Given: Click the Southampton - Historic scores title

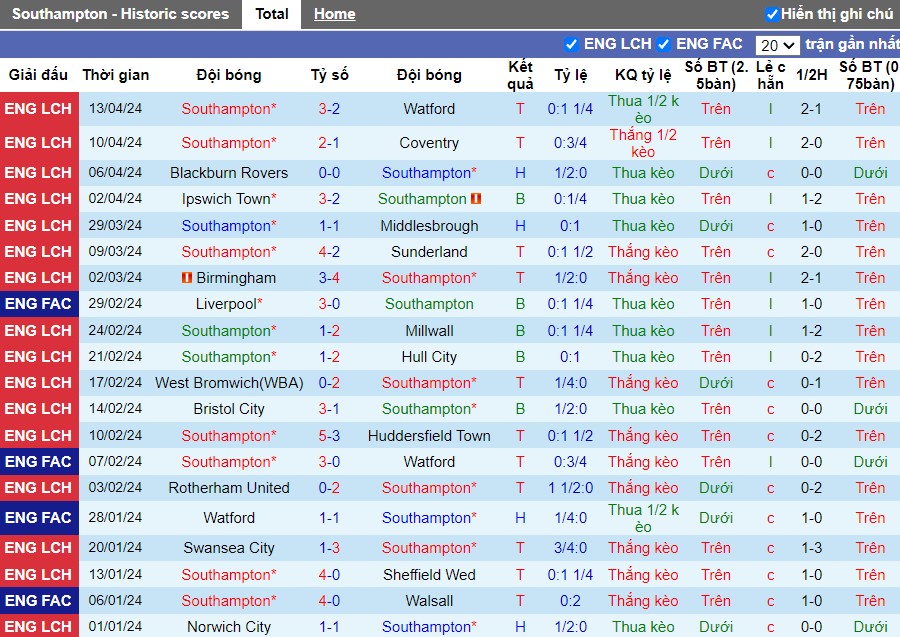Looking at the screenshot, I should tap(121, 14).
